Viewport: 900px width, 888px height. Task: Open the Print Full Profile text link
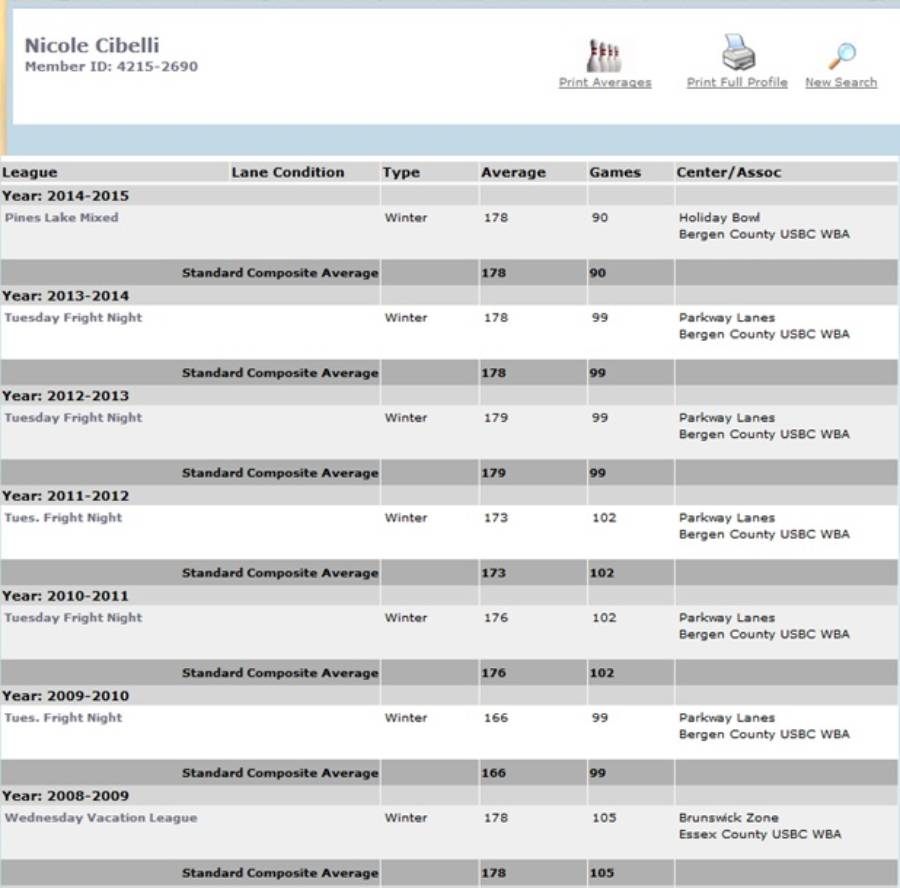(x=737, y=82)
